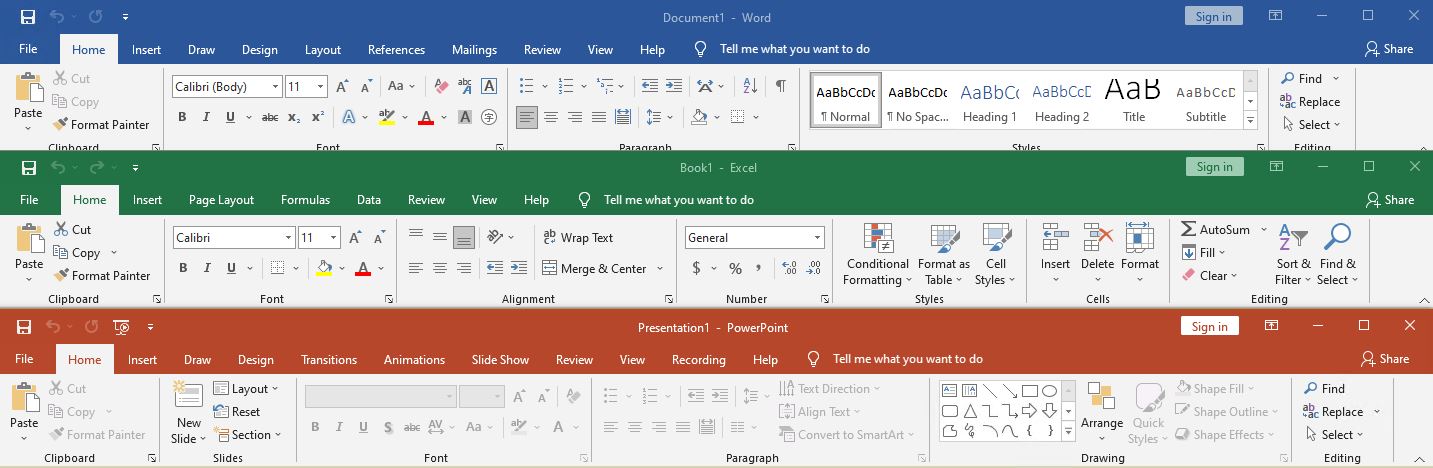This screenshot has width=1433, height=468.
Task: Click Delete cells icon in Excel
Action: (x=1097, y=239)
